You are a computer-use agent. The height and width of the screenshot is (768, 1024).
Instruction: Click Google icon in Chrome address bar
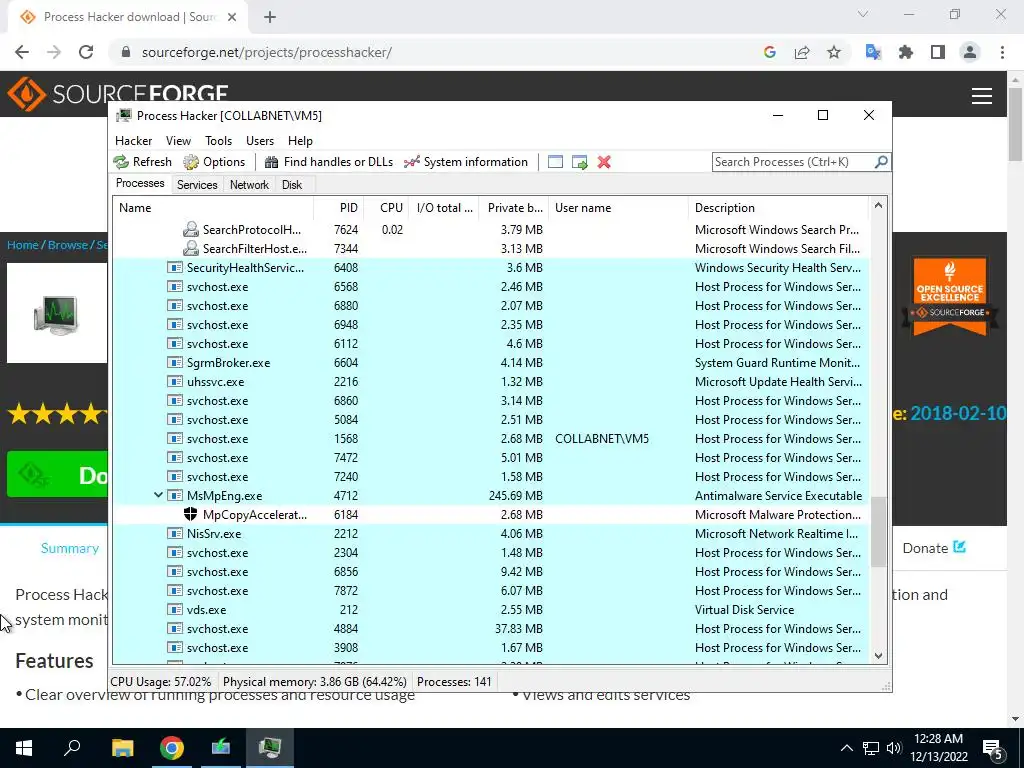pos(770,52)
